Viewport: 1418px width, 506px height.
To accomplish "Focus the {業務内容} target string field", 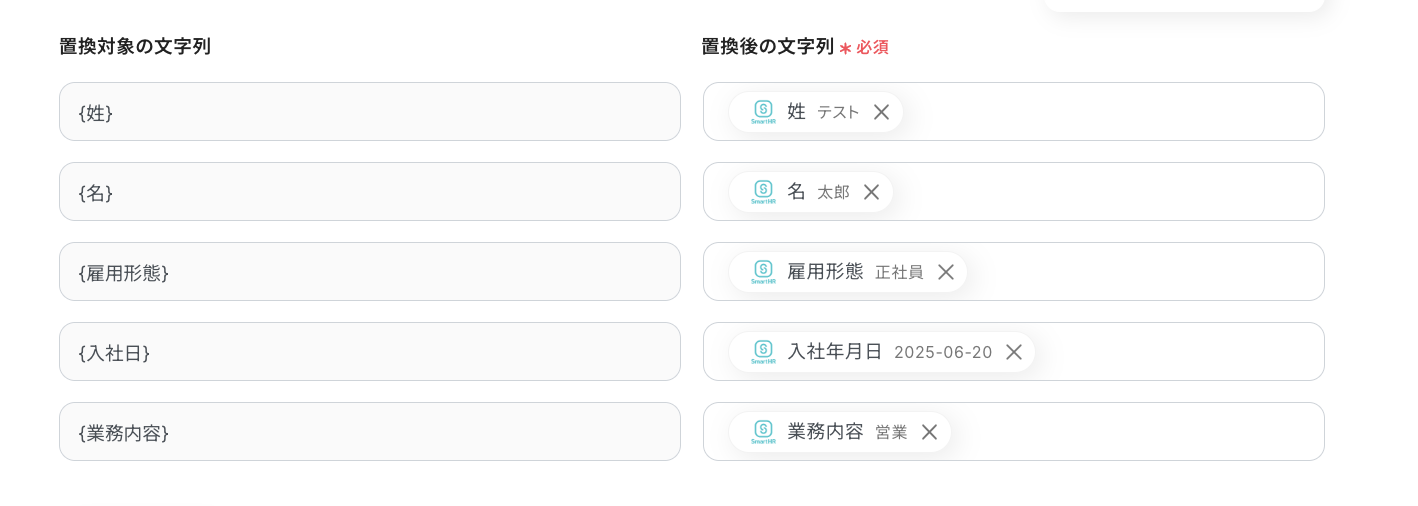I will (370, 432).
